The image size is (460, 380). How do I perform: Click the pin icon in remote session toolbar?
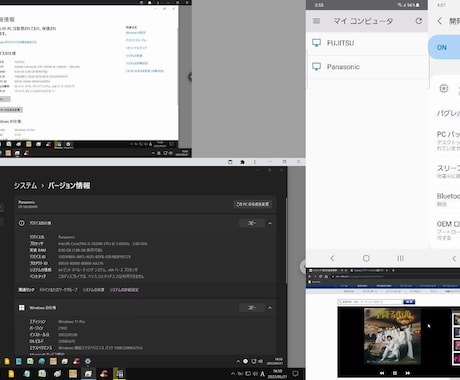(242, 162)
